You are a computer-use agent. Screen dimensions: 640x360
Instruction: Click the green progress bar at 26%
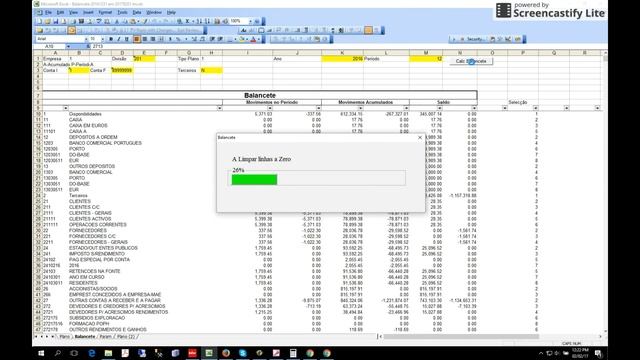point(254,179)
